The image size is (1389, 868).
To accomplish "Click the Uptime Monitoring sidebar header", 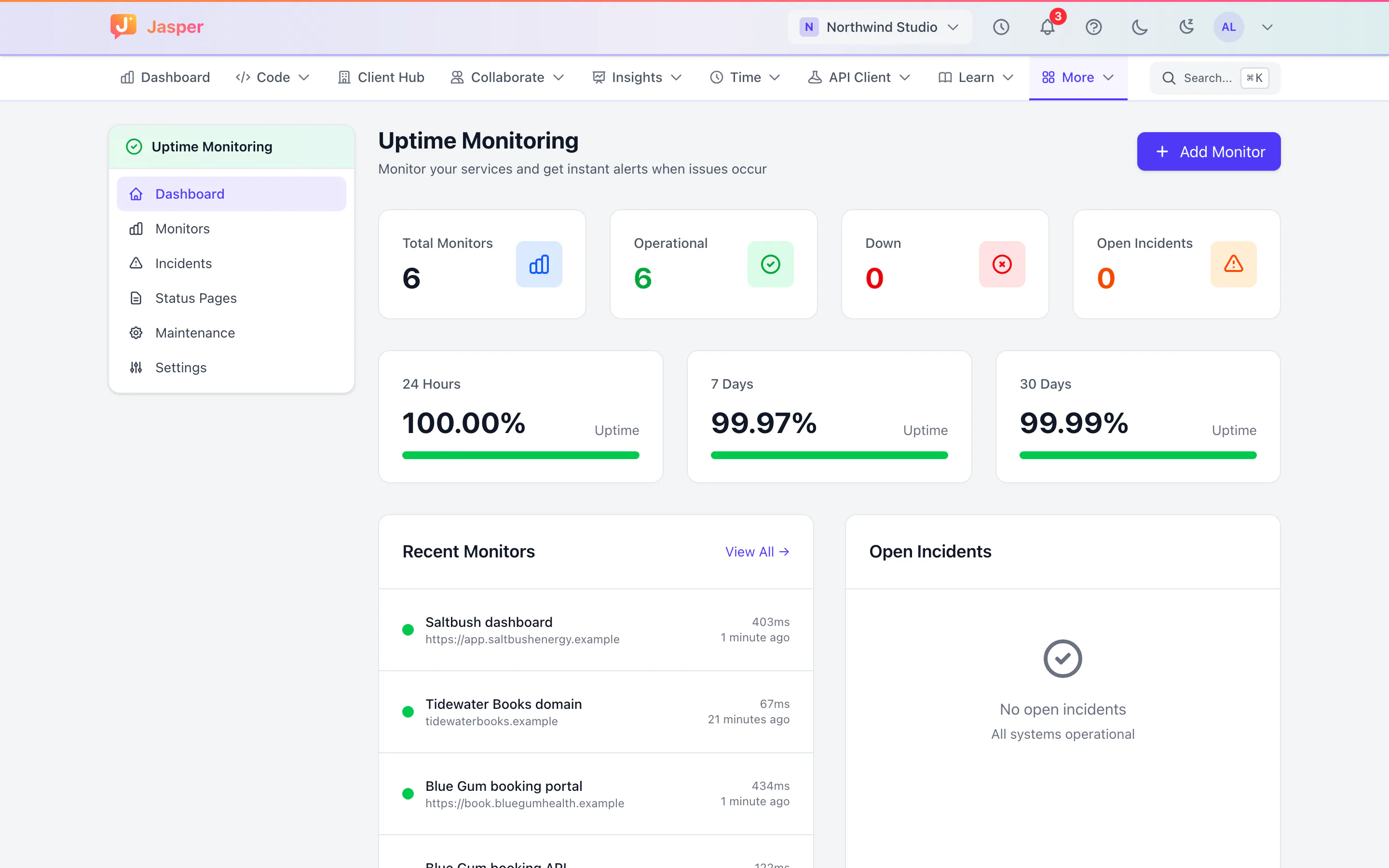I will [x=231, y=147].
